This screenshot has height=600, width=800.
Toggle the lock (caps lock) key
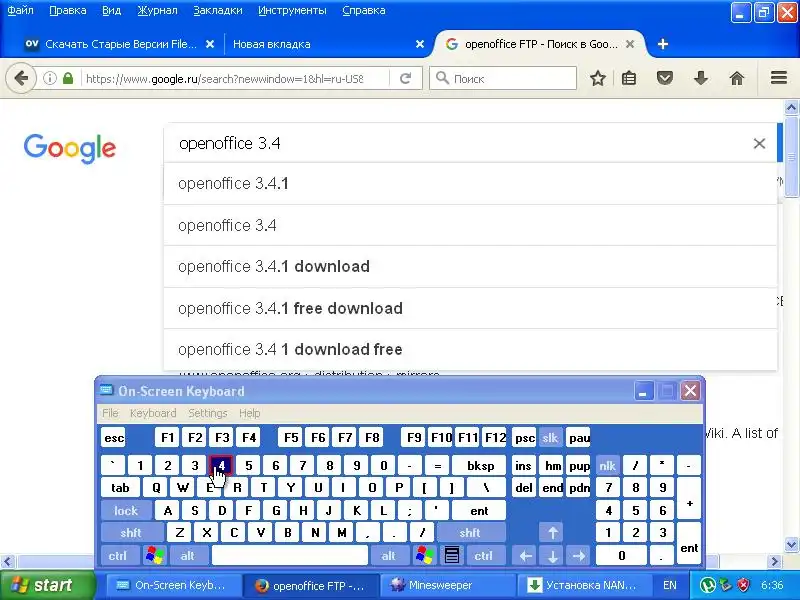126,511
